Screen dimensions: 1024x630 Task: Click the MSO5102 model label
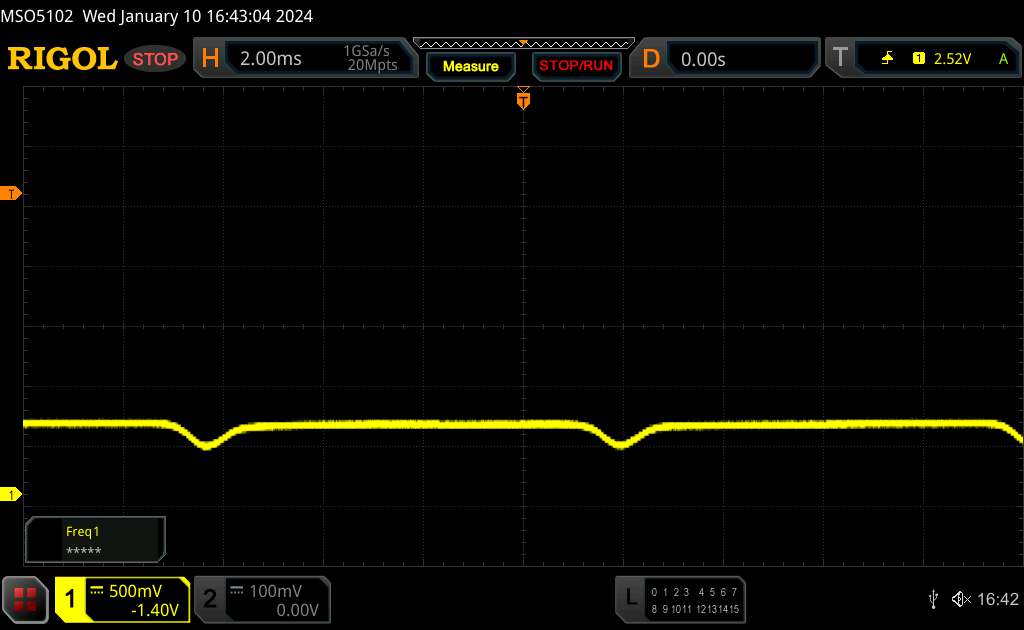[37, 16]
